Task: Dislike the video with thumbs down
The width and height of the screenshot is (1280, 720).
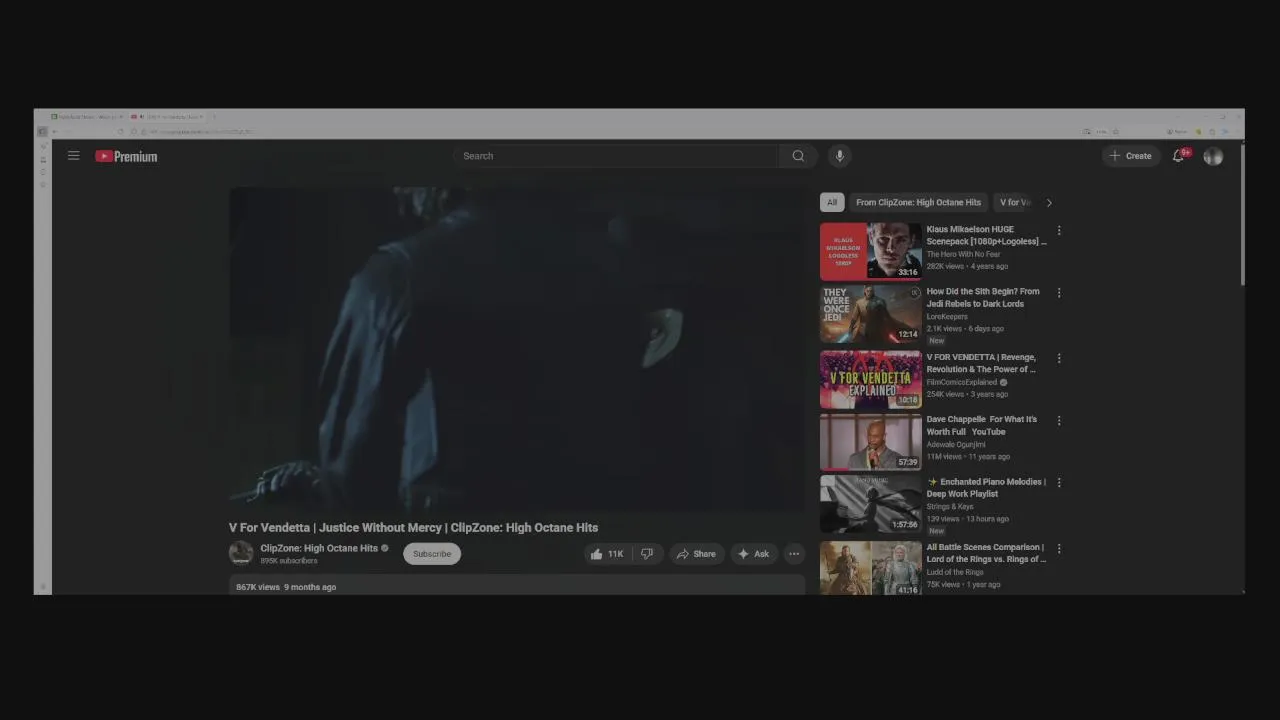Action: (x=647, y=554)
